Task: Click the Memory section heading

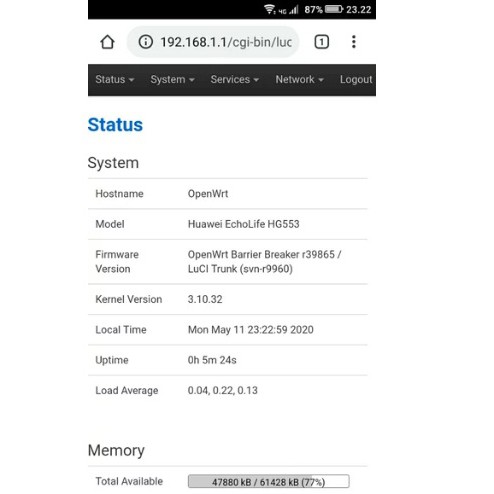Action: (x=116, y=451)
